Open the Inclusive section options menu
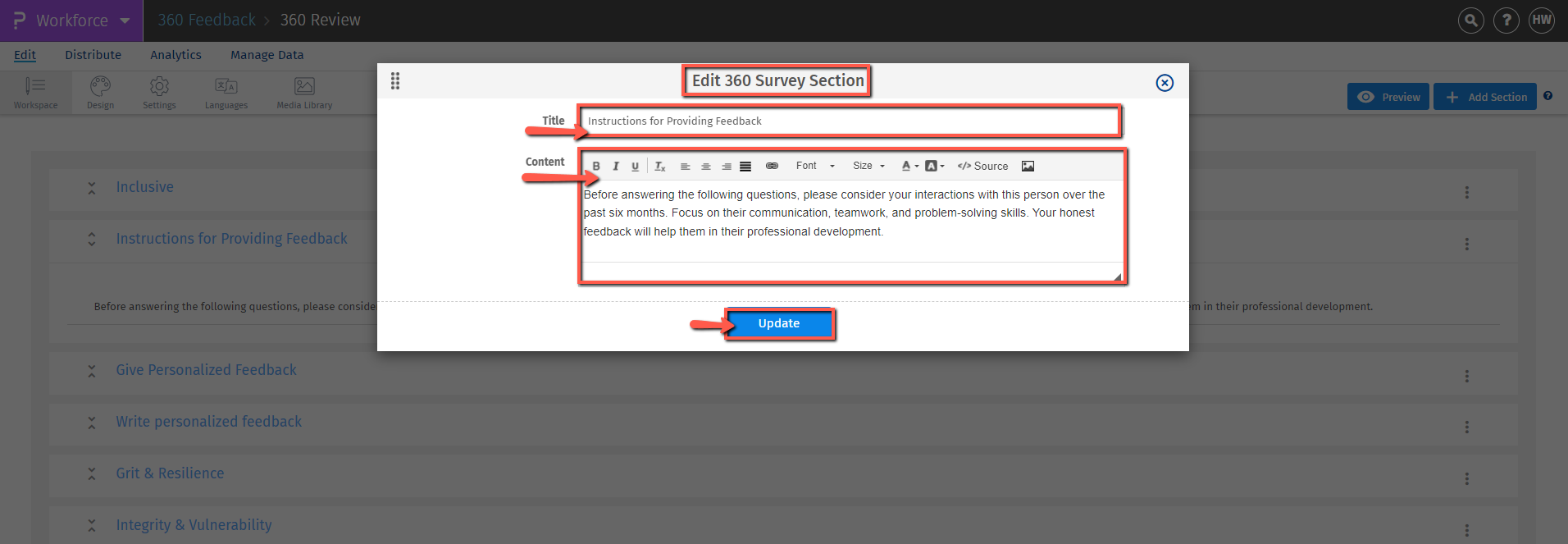Viewport: 1568px width, 544px height. (1467, 193)
